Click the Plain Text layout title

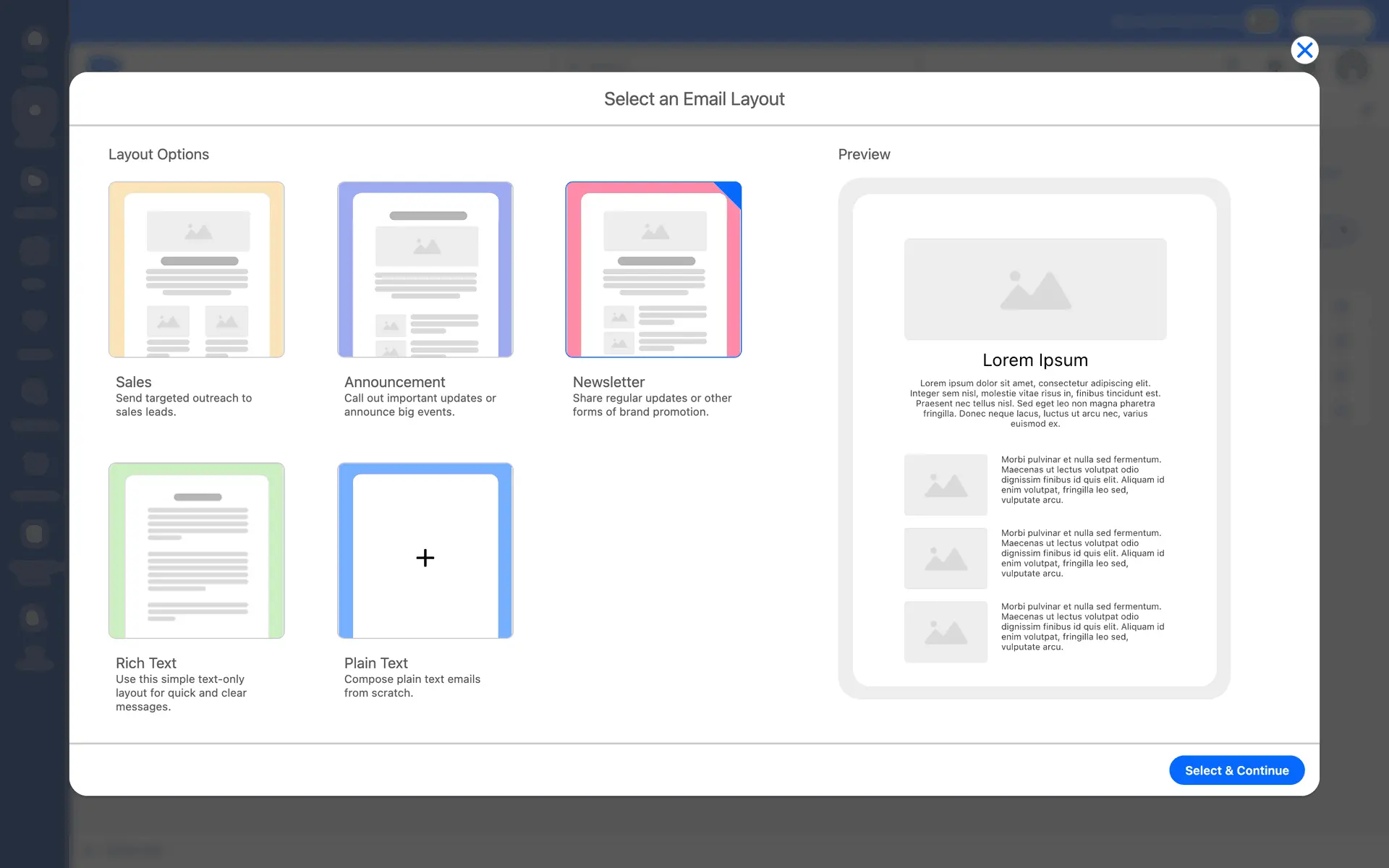pyautogui.click(x=375, y=663)
